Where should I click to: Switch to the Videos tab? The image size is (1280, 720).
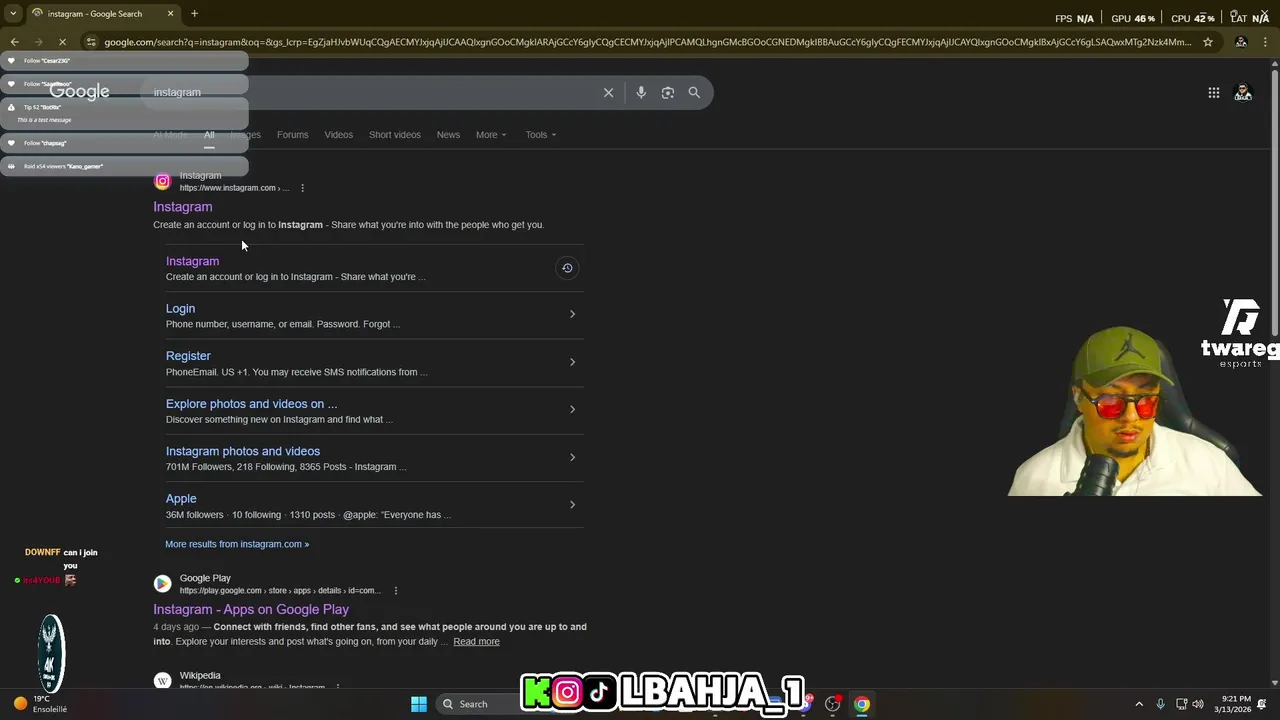point(338,135)
